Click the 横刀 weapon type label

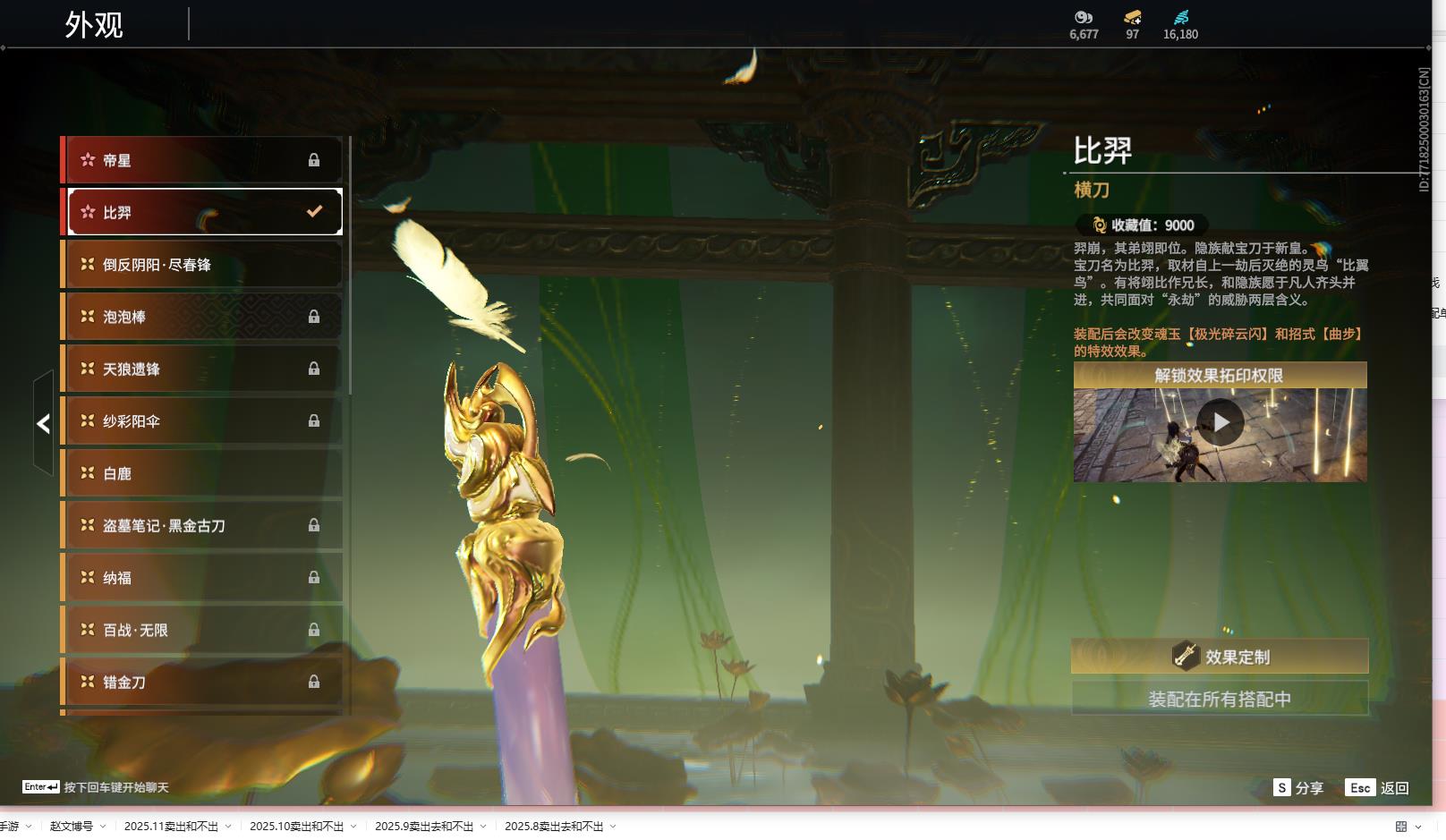click(x=1092, y=190)
